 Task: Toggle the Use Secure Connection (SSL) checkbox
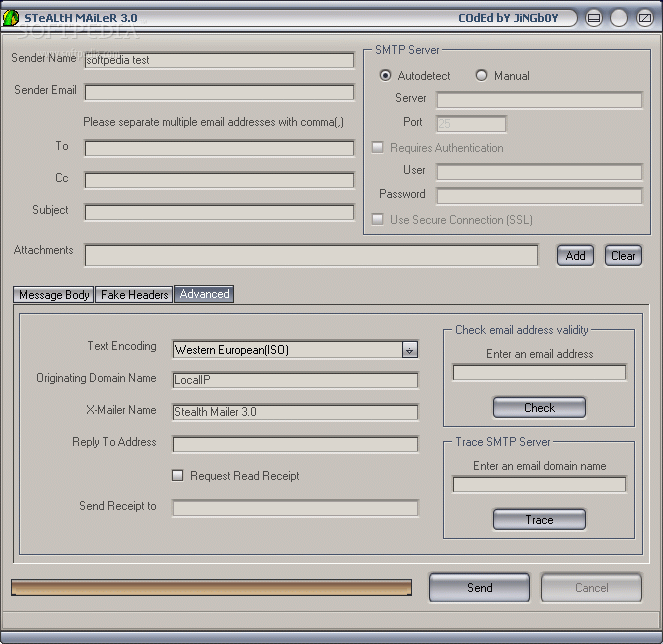tap(378, 219)
